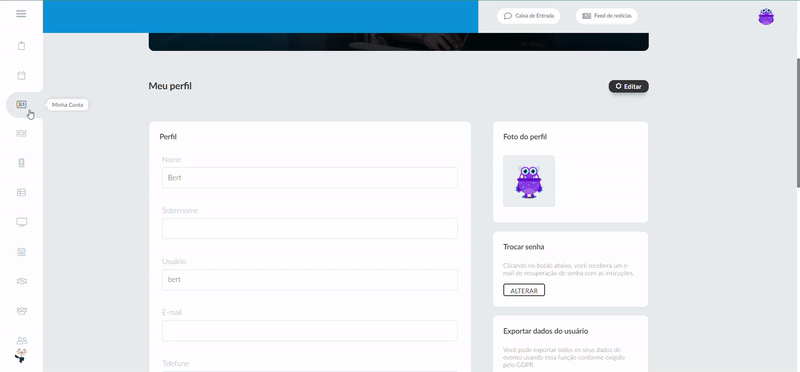Open Caixa de Entrada
The image size is (800, 372).
[528, 16]
